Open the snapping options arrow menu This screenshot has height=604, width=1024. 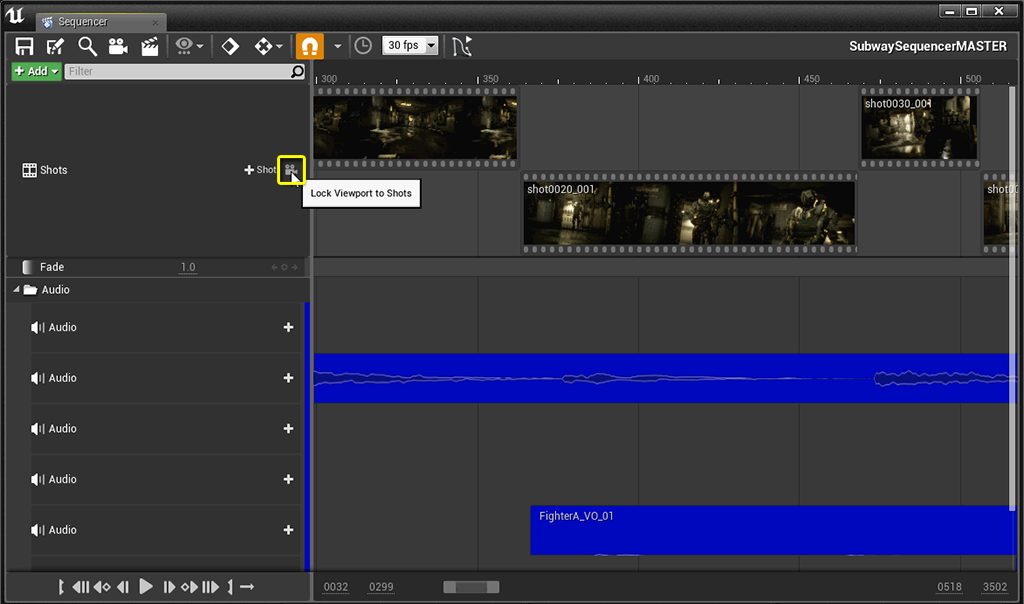click(x=336, y=45)
